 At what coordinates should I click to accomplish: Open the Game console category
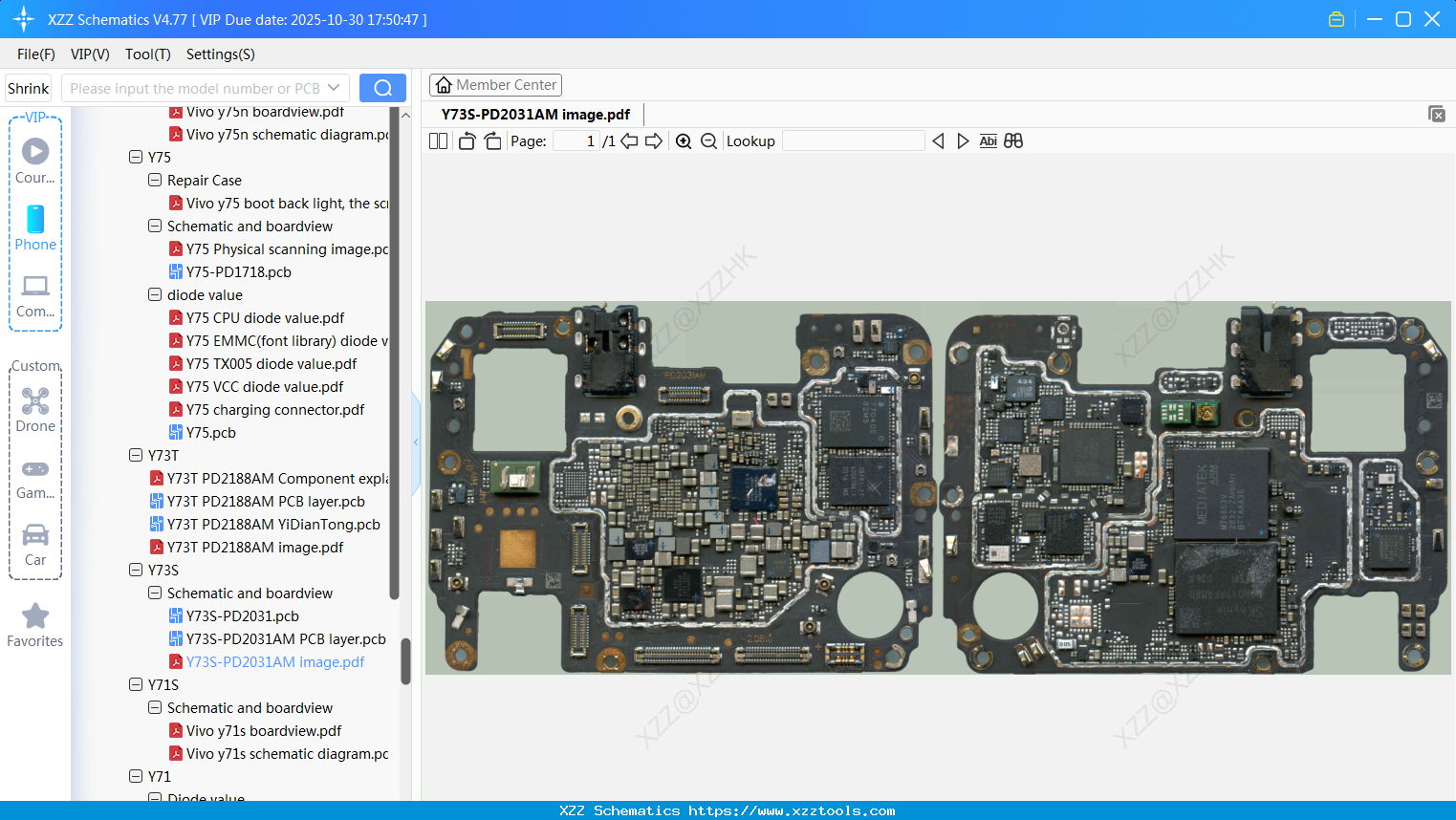pyautogui.click(x=35, y=479)
